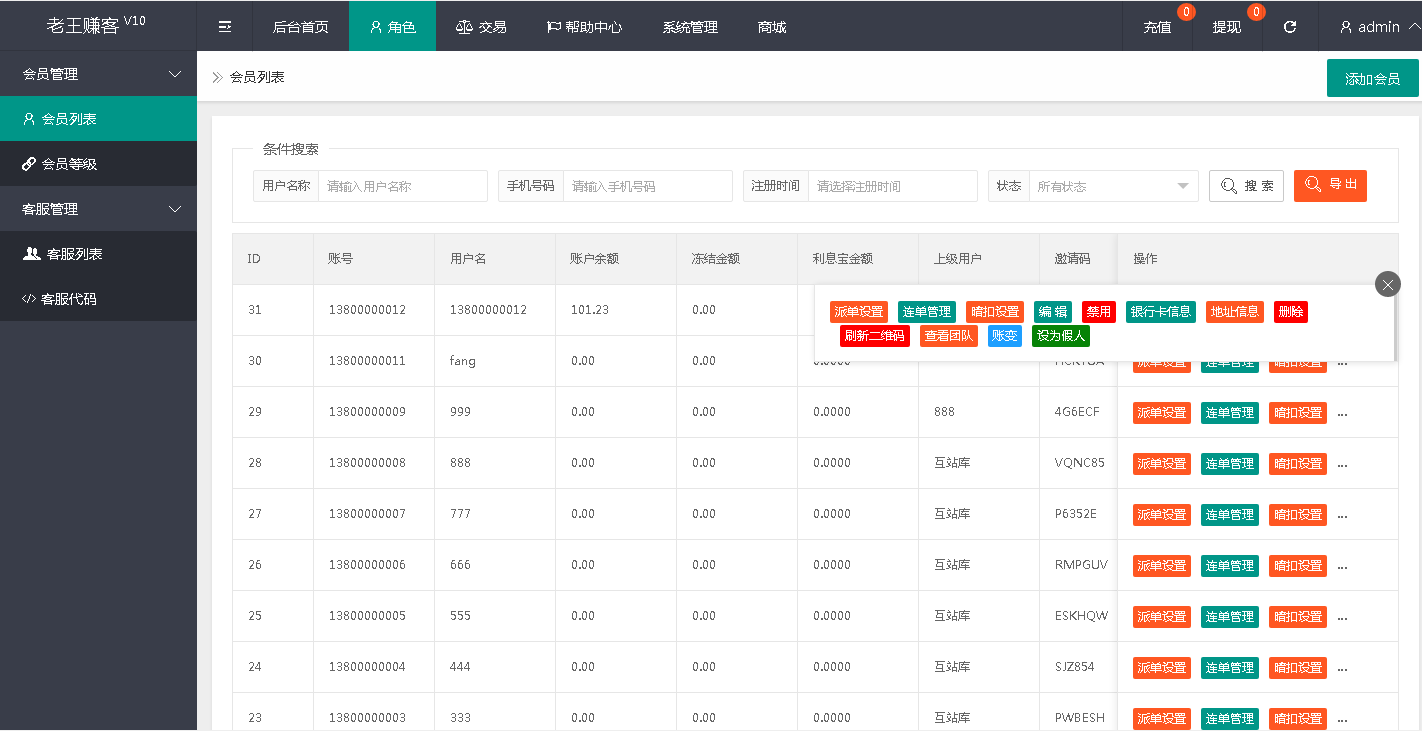Click 连单管理 for user 555
This screenshot has height=732, width=1422.
1230,617
